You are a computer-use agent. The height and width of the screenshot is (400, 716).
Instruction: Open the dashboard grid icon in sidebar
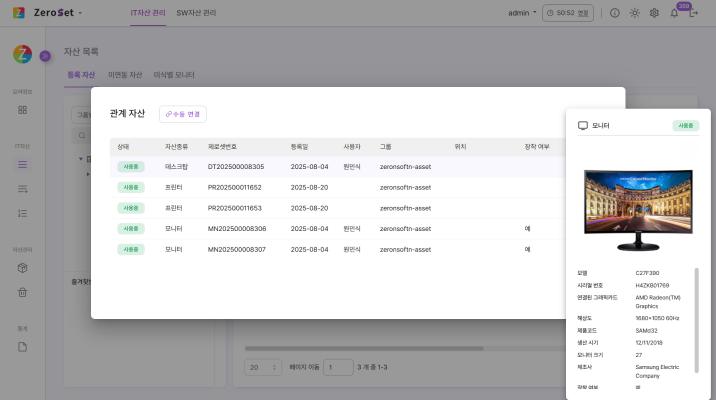[22, 110]
